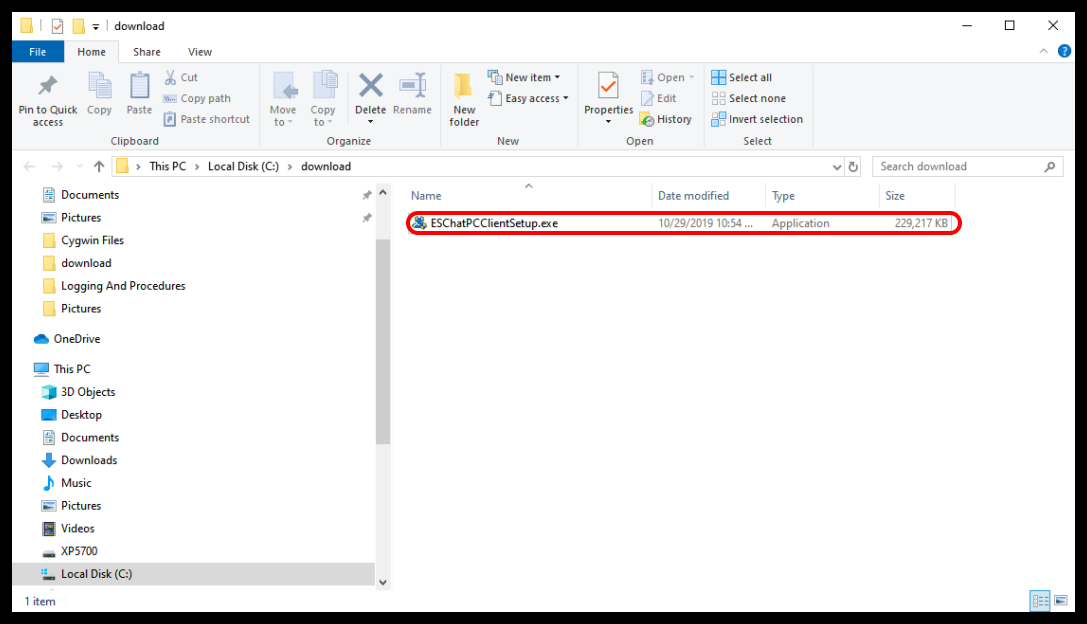Switch to the Home ribbon tab
Viewport: 1087px width, 624px height.
click(92, 52)
